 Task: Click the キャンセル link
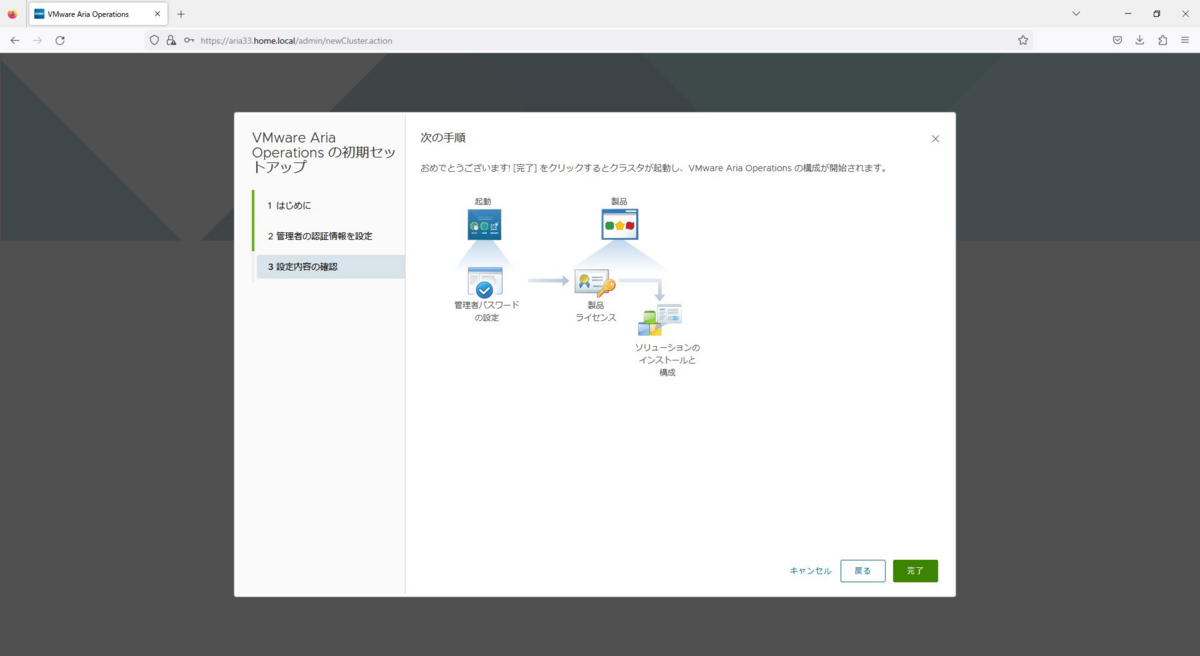click(810, 571)
